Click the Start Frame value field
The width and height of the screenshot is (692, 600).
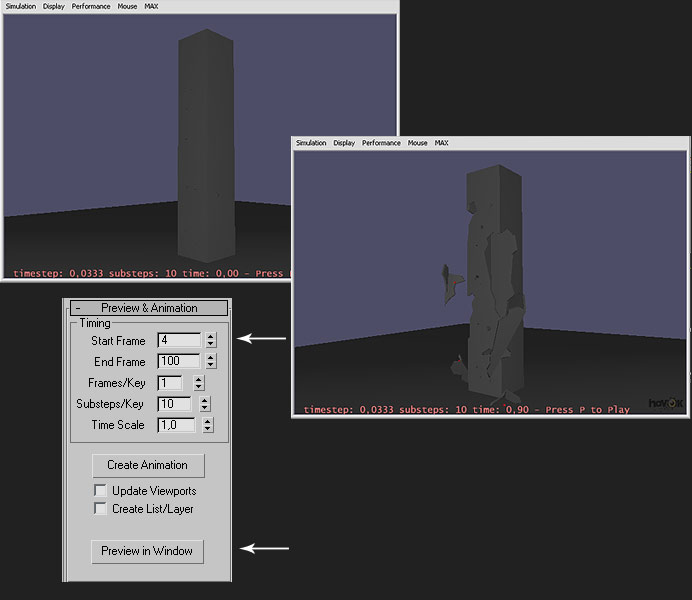coord(179,340)
